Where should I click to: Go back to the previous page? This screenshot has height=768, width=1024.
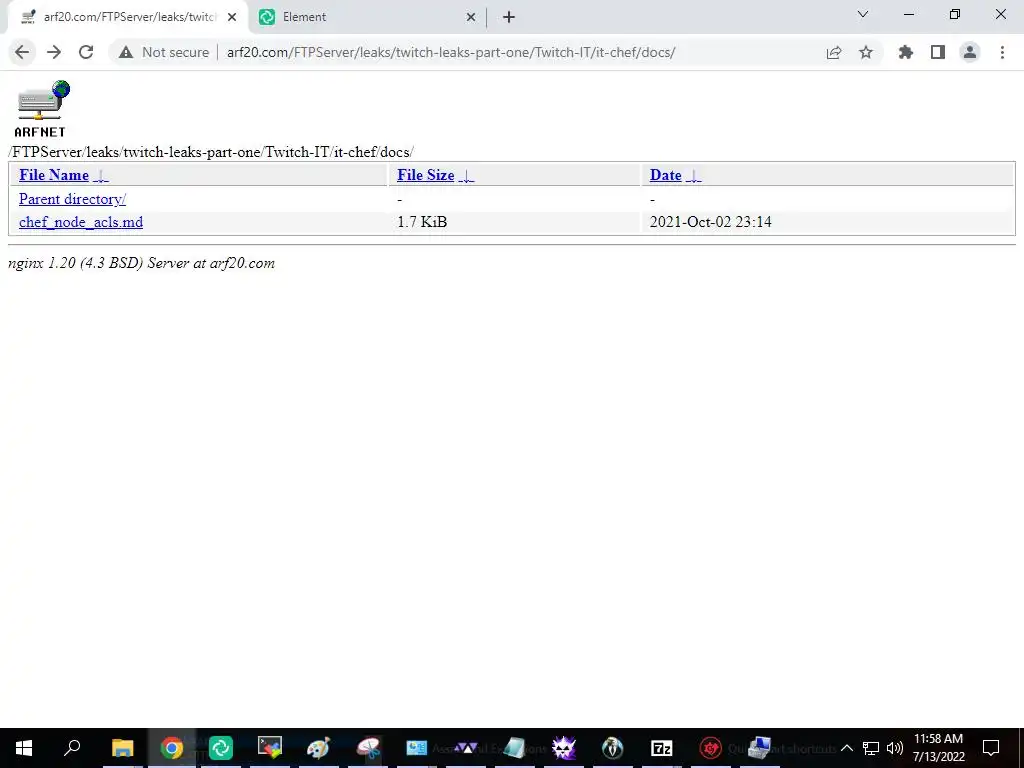22,52
